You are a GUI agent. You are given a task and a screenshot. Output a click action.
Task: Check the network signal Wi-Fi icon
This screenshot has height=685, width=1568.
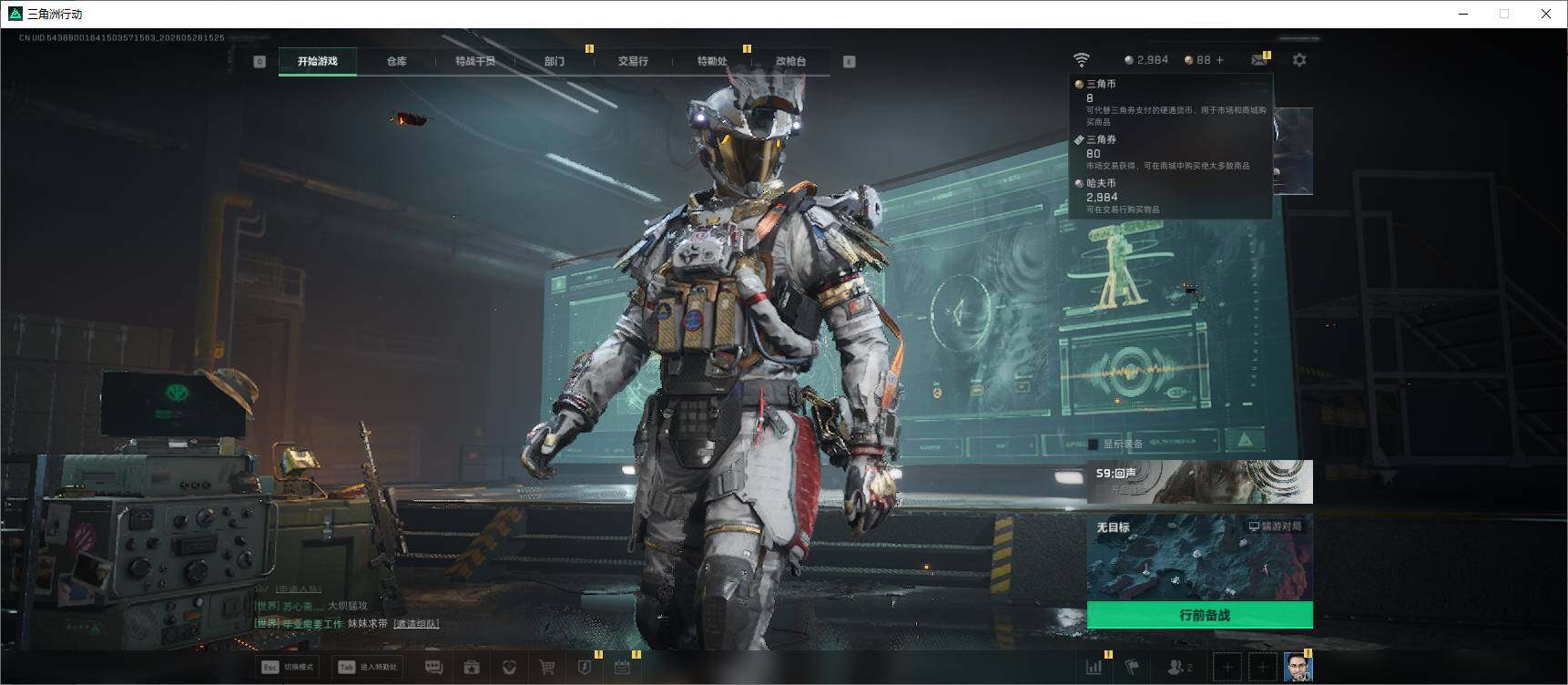(x=1081, y=60)
